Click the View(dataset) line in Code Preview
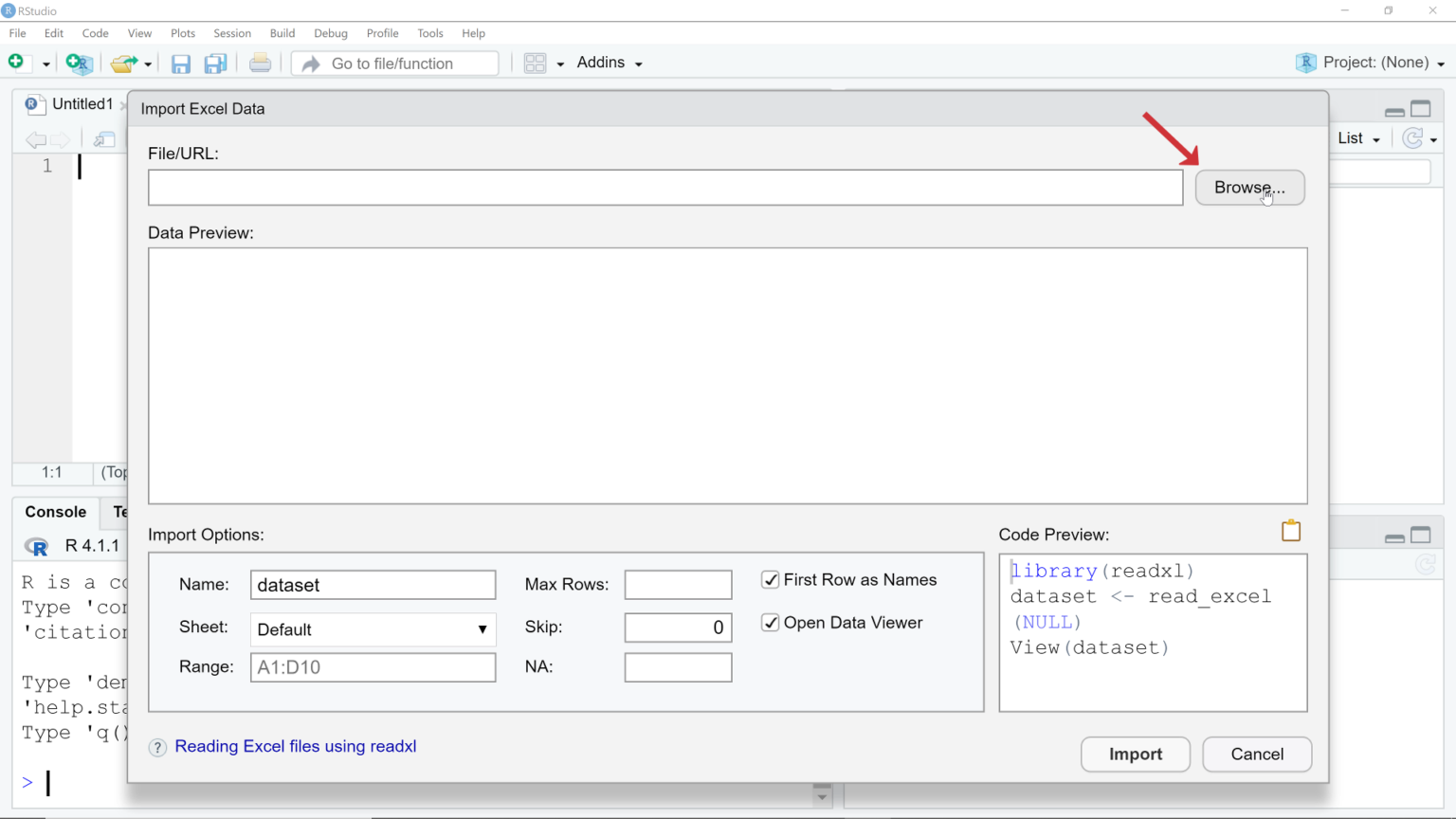 pyautogui.click(x=1090, y=648)
